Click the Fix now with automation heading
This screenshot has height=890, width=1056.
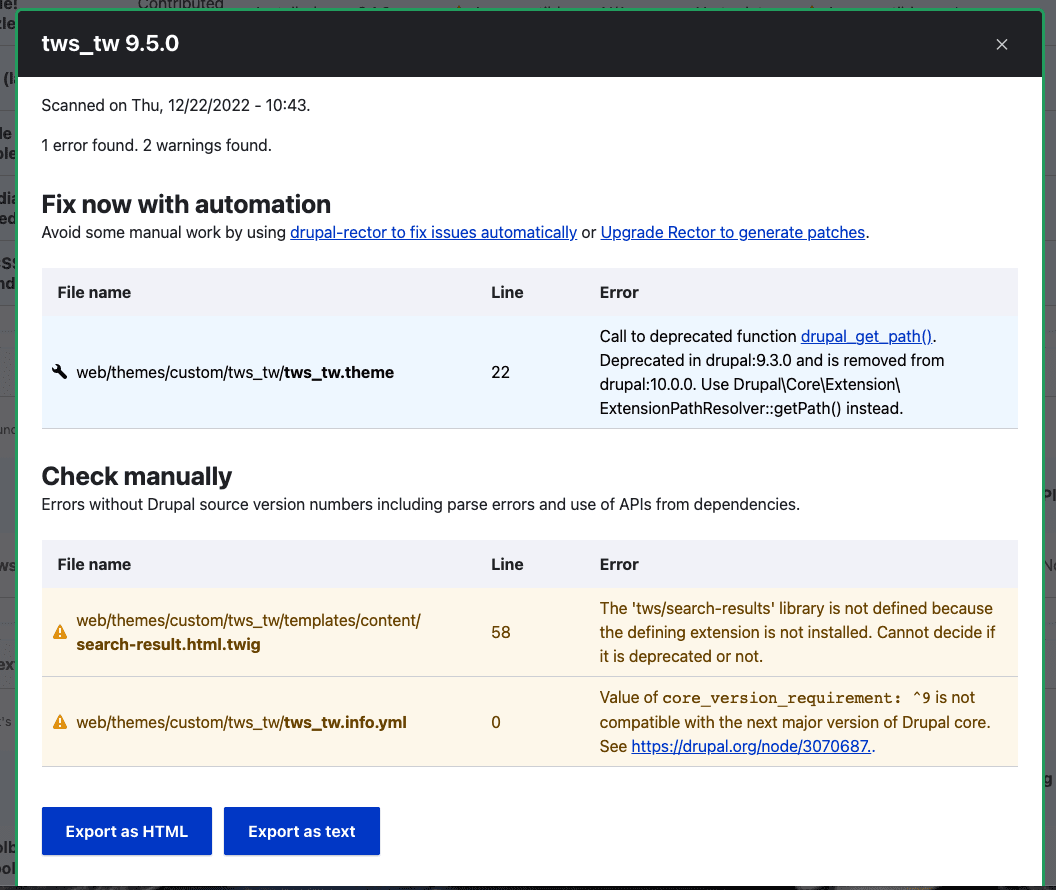click(x=186, y=204)
